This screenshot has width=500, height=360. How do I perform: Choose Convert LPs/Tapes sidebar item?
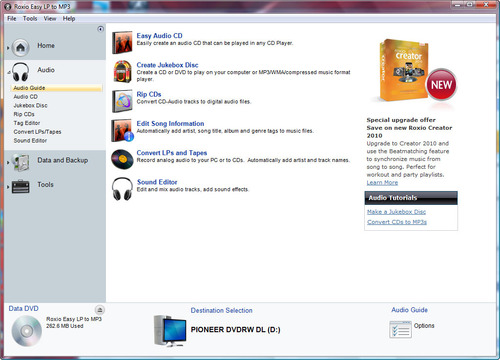pos(37,132)
